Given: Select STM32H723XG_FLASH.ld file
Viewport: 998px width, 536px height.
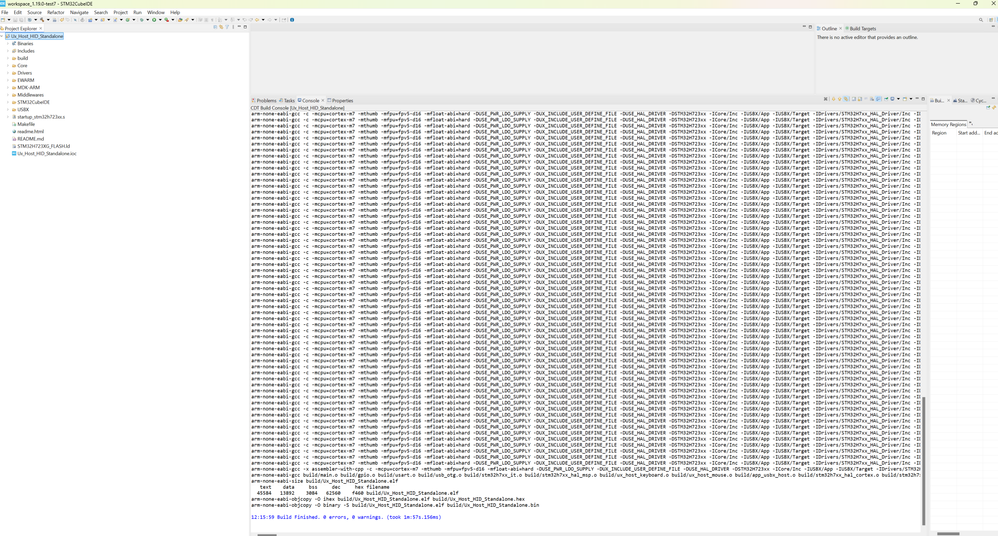Looking at the screenshot, I should [x=43, y=146].
